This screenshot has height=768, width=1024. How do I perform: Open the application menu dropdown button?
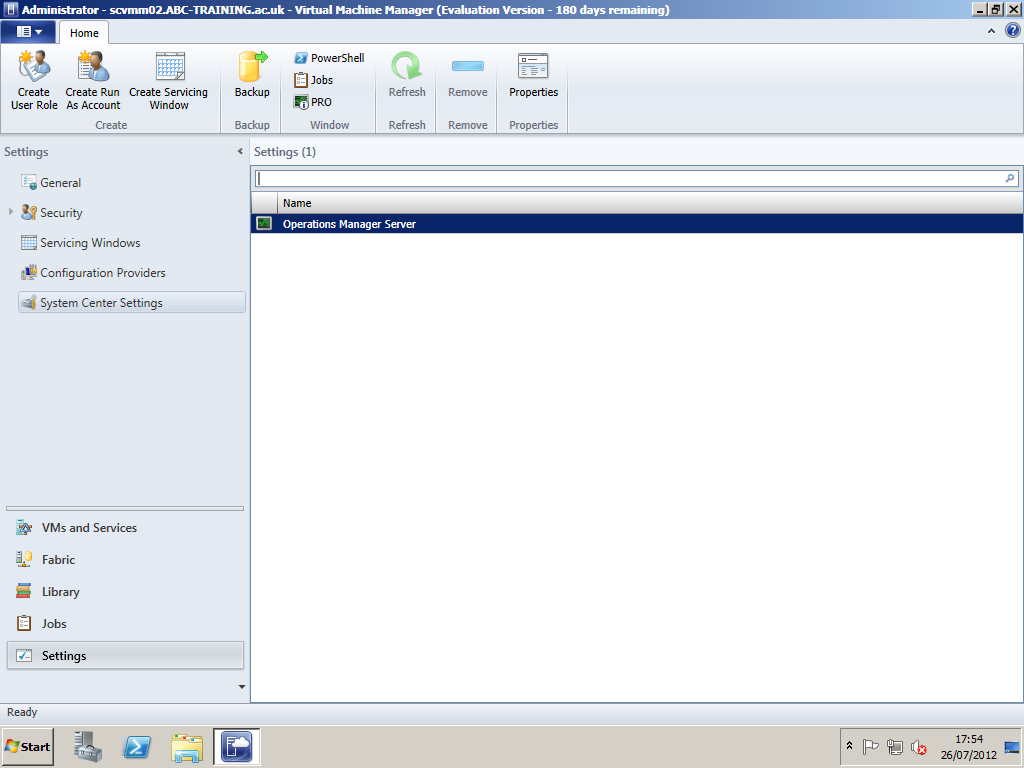tap(29, 31)
